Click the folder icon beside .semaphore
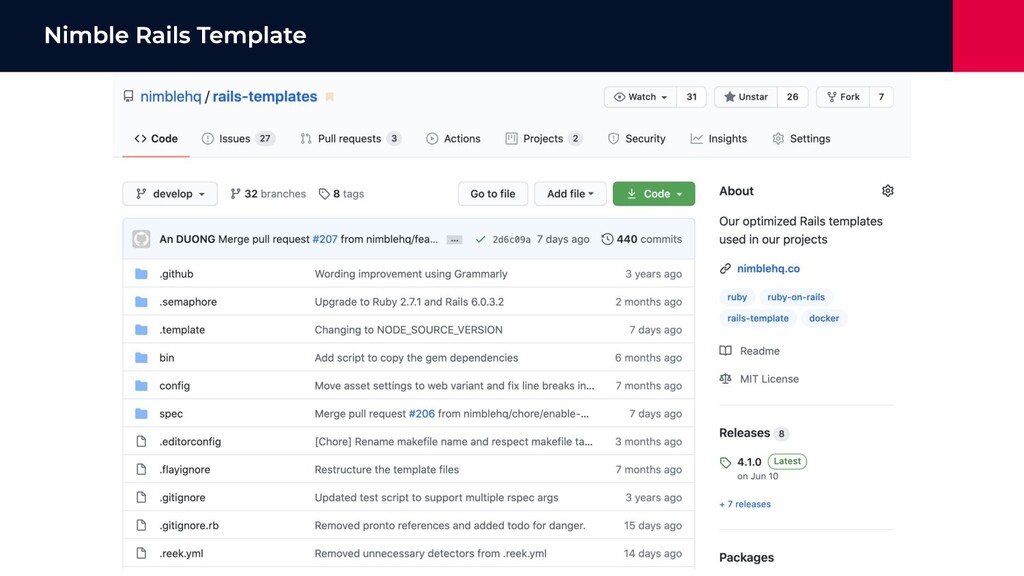This screenshot has width=1024, height=576. click(x=141, y=302)
